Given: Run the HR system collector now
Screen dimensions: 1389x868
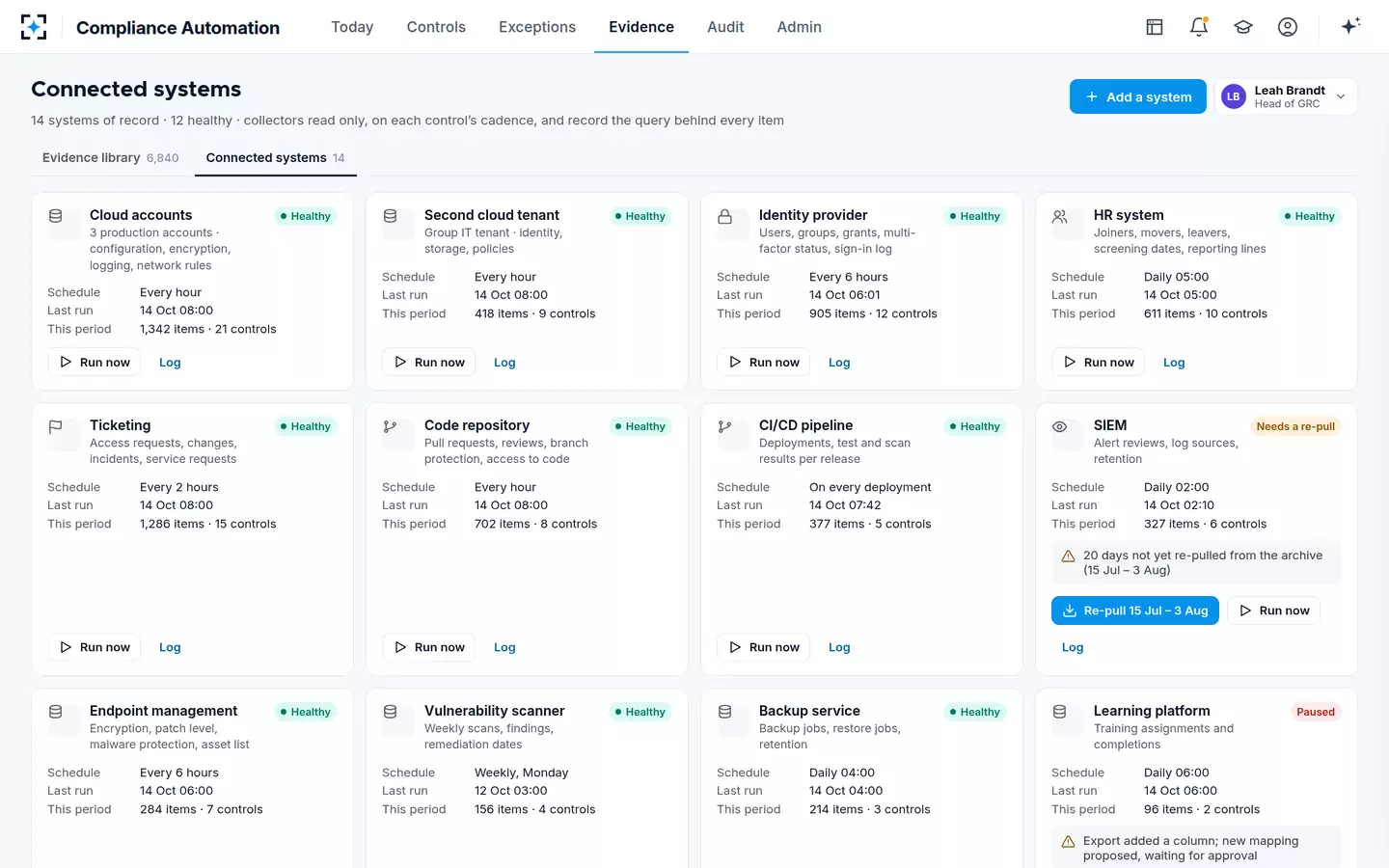Looking at the screenshot, I should 1099,363.
